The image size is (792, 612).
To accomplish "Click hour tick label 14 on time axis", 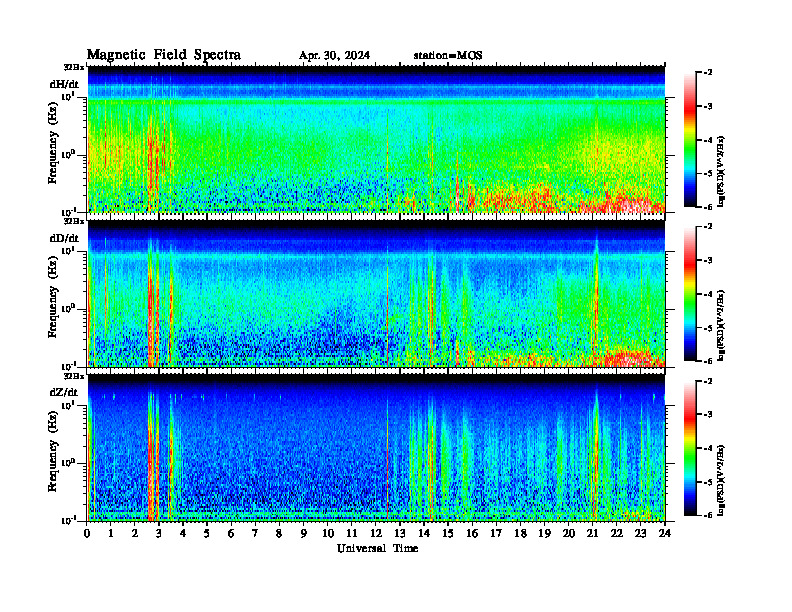I will 424,533.
